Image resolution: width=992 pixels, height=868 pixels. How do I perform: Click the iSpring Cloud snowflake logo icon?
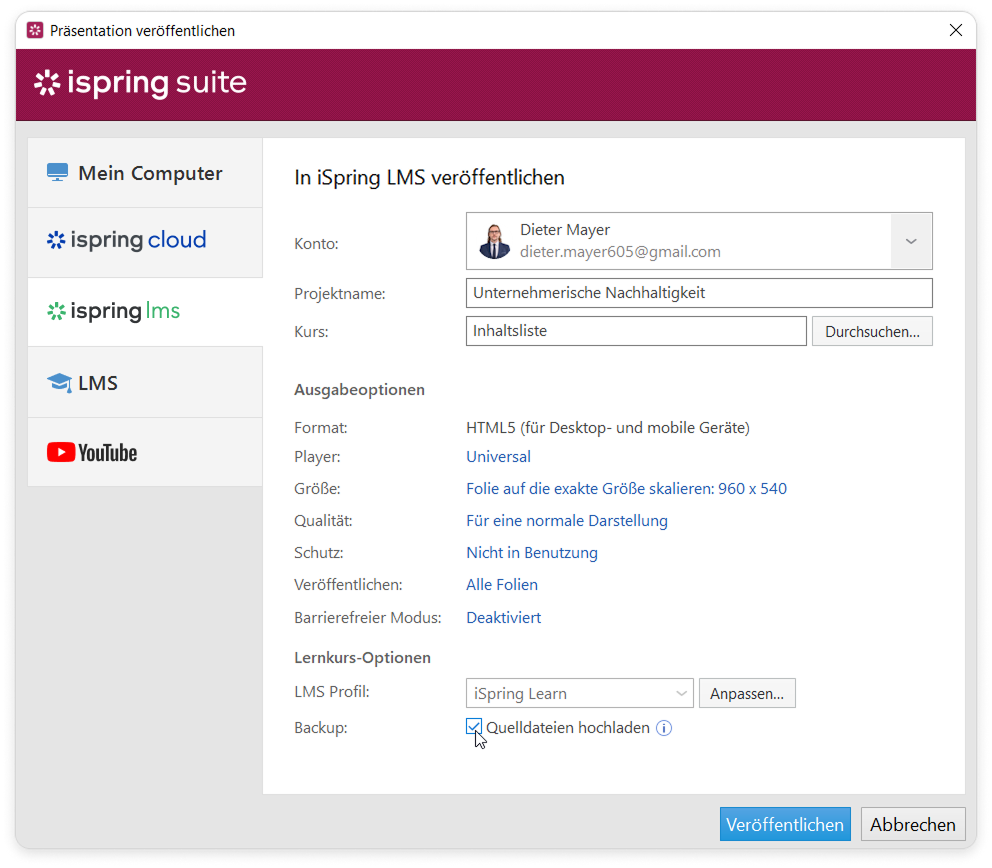[x=56, y=240]
